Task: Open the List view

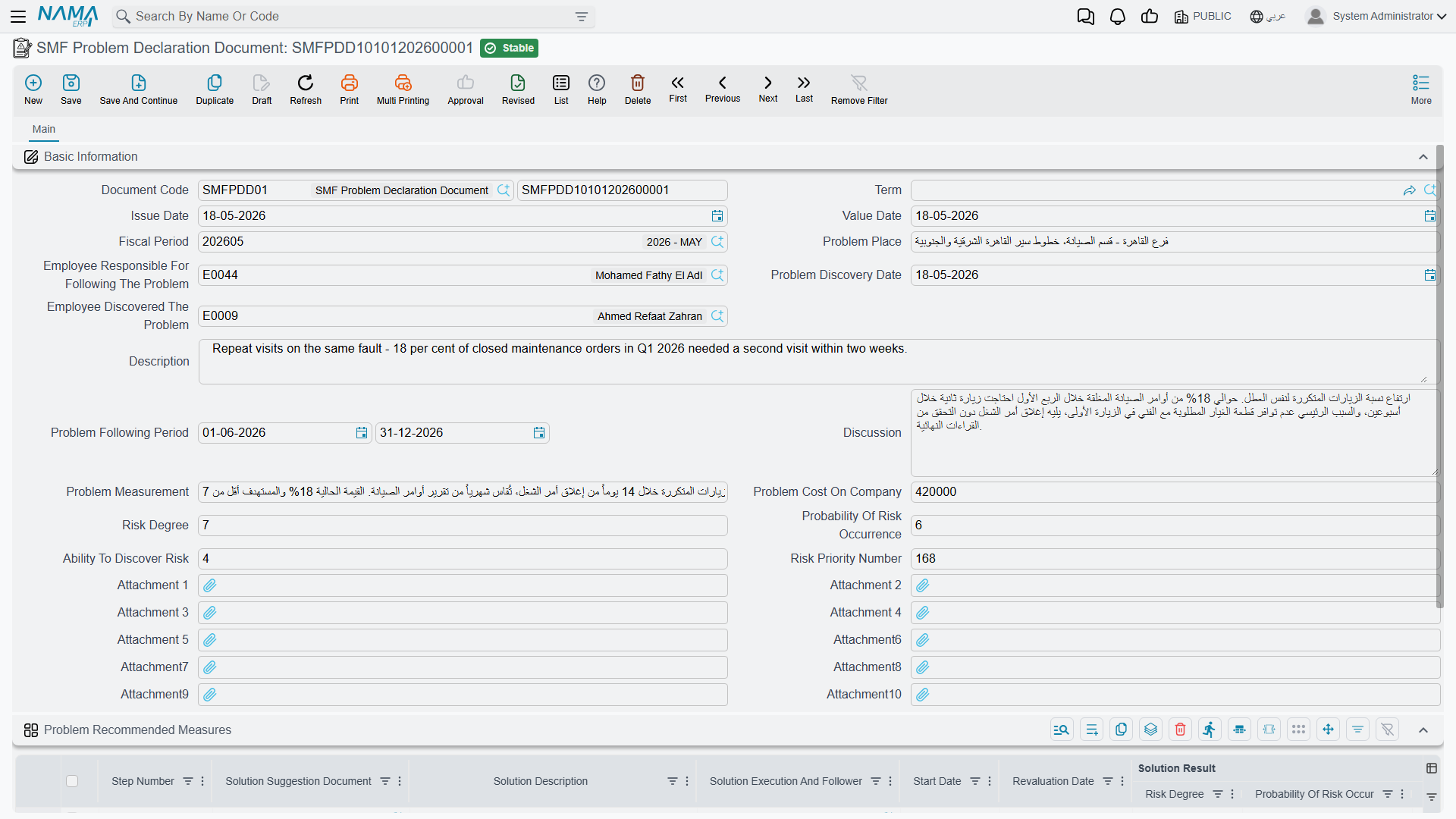Action: pyautogui.click(x=561, y=89)
